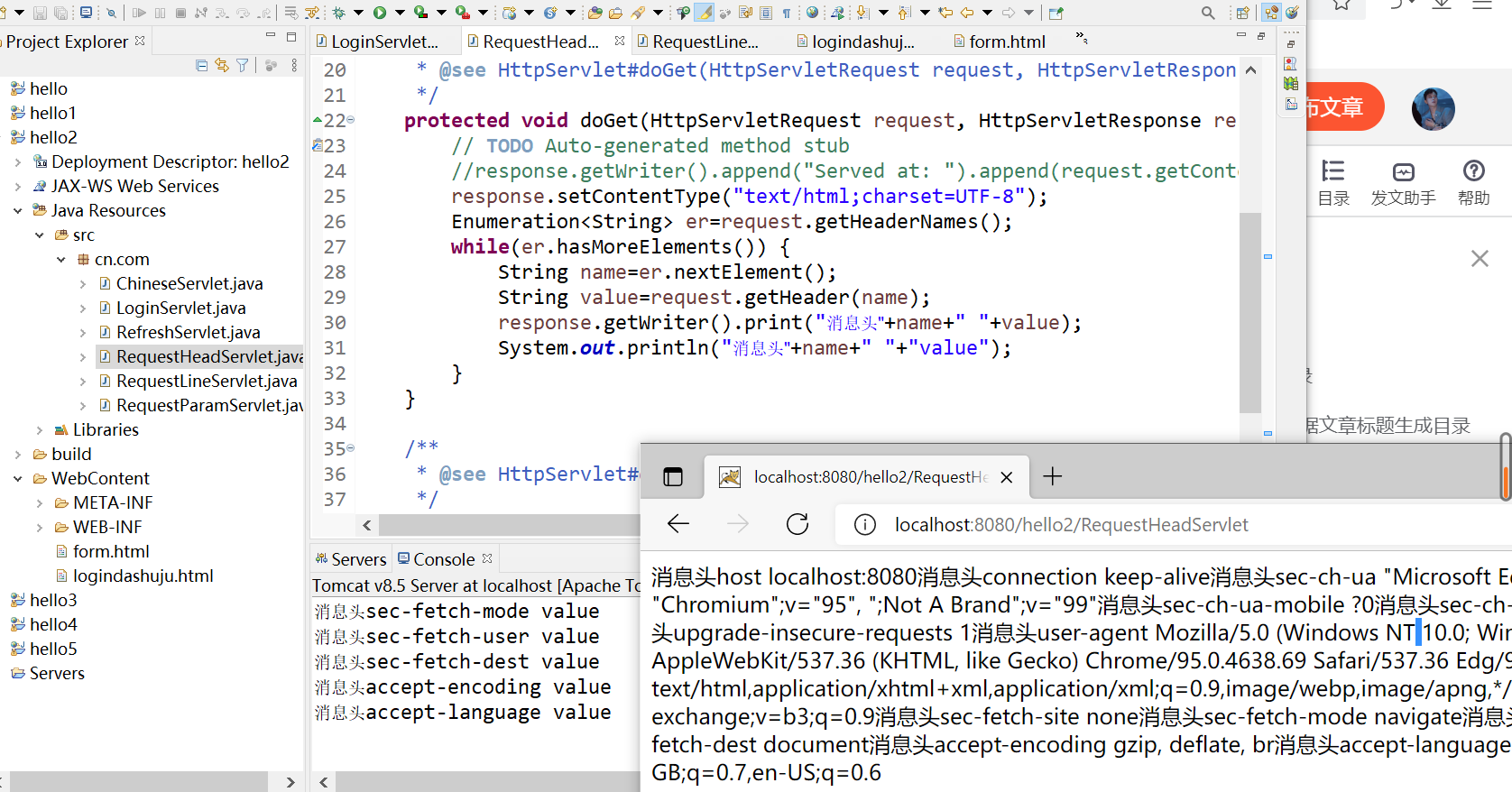
Task: Open Project Explorer view menu dots
Action: click(x=294, y=65)
